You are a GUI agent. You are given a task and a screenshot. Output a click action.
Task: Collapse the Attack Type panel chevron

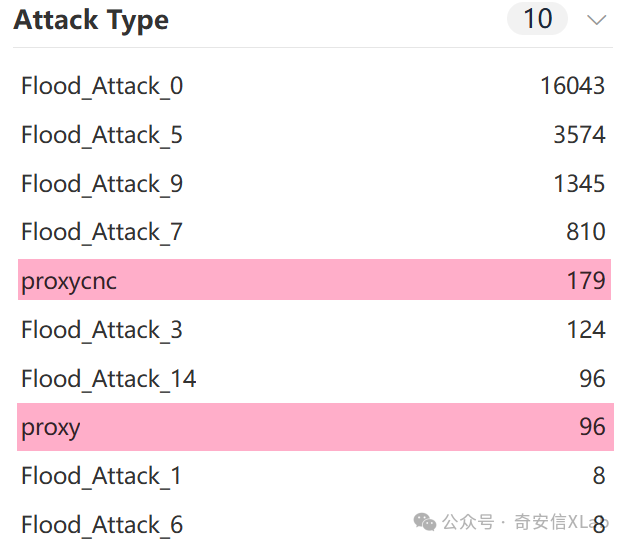click(x=596, y=20)
